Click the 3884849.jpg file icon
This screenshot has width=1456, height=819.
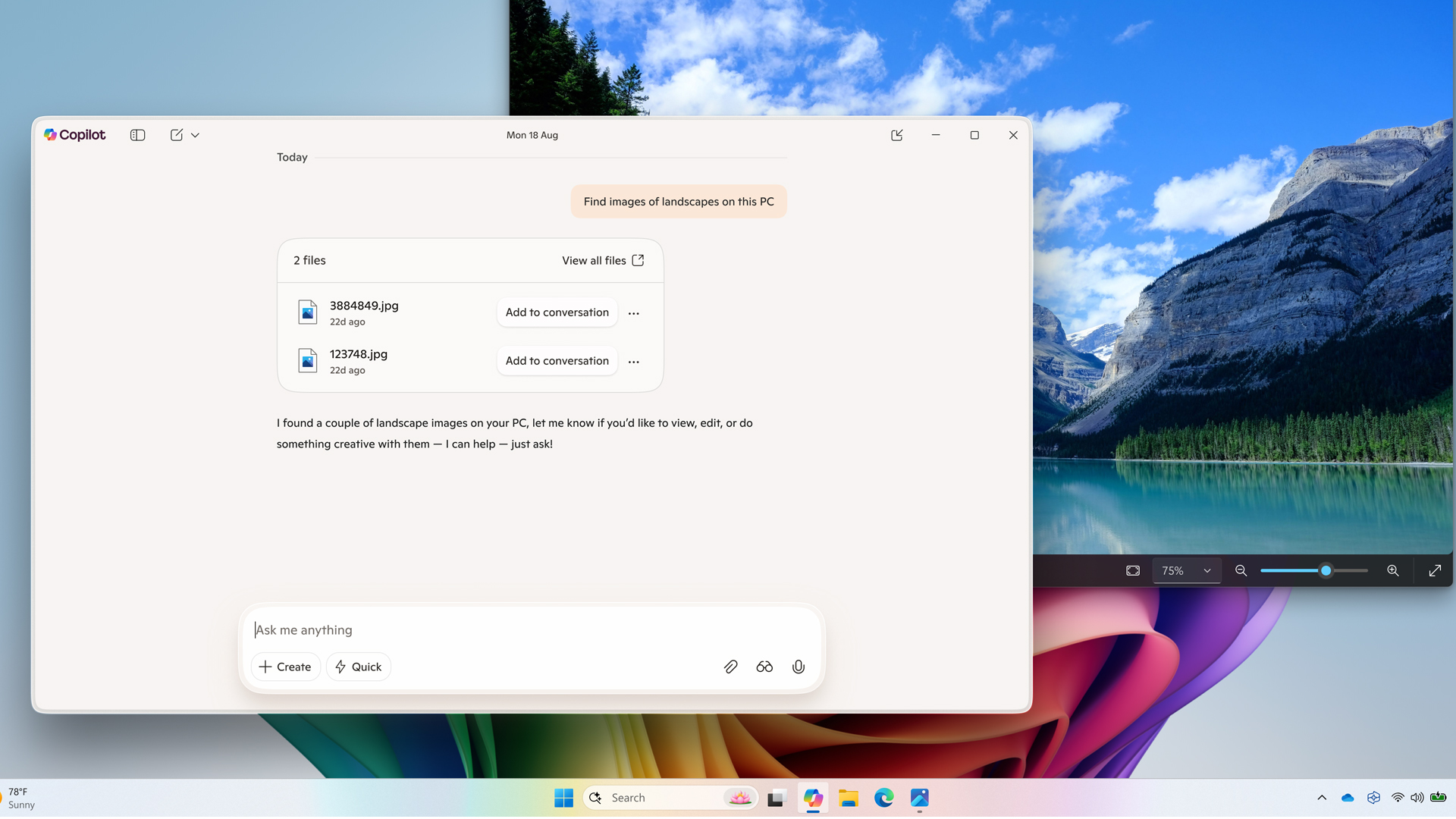(307, 312)
